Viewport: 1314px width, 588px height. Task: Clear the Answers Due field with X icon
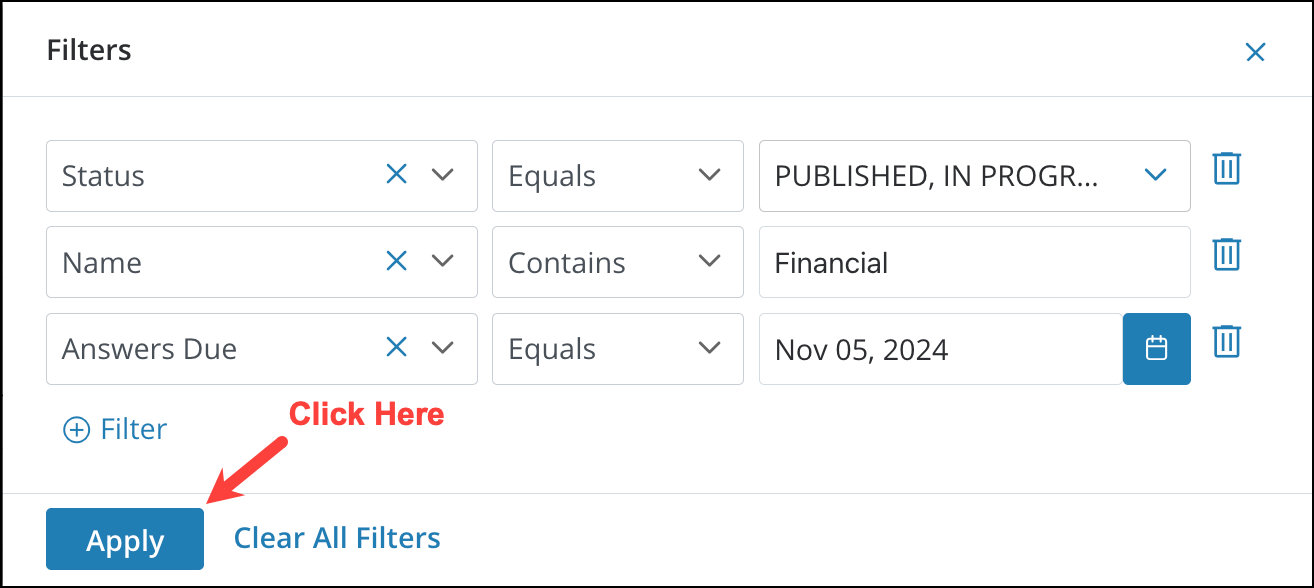tap(396, 348)
